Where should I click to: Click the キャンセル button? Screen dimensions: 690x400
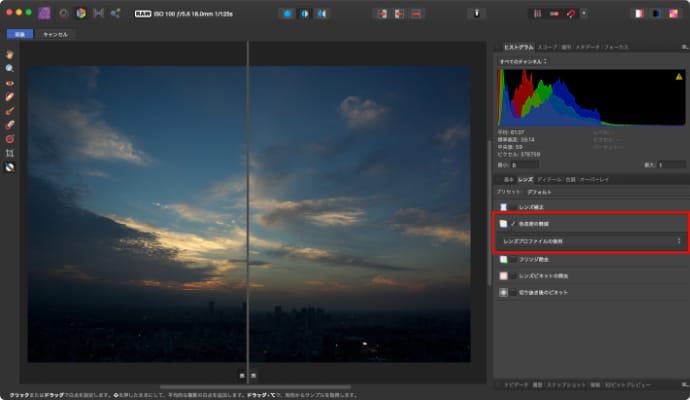(55, 34)
